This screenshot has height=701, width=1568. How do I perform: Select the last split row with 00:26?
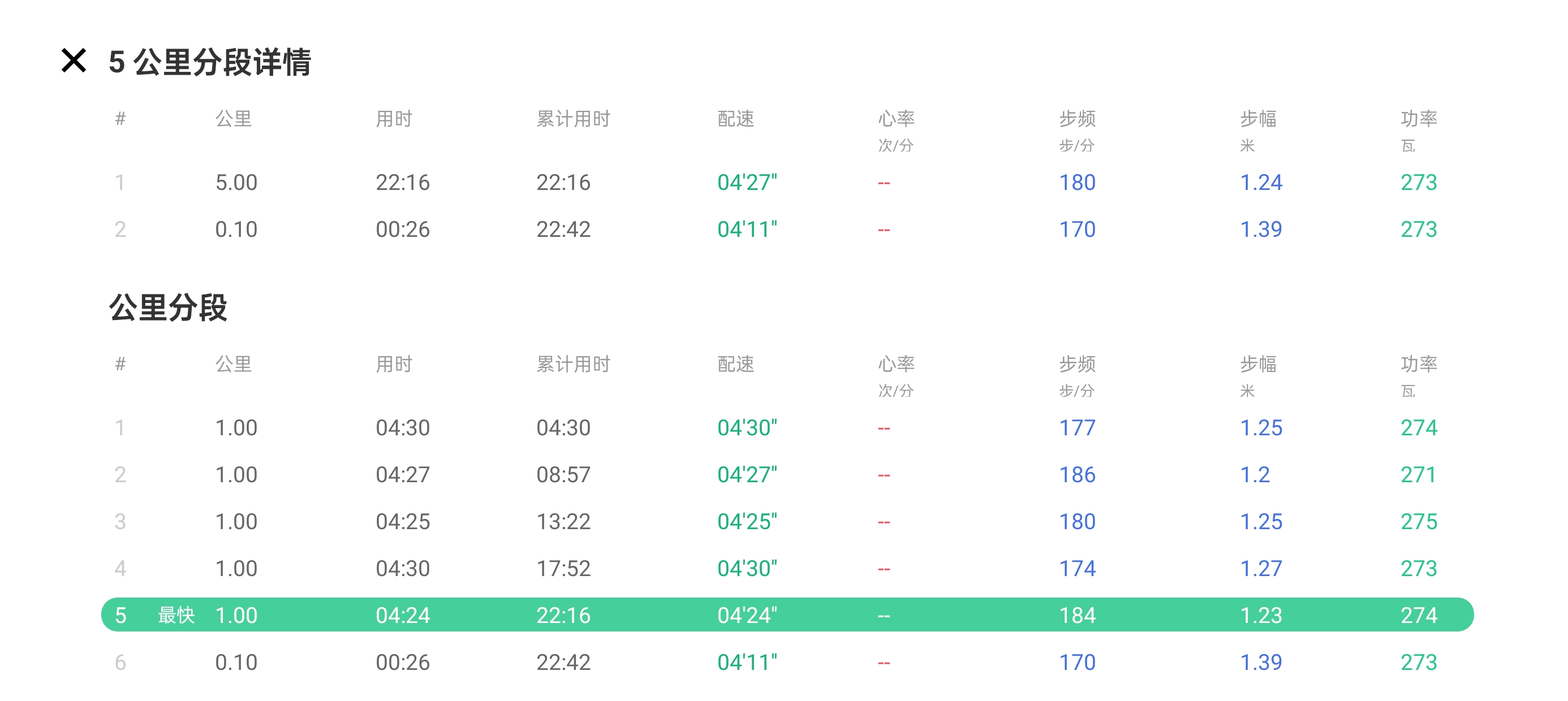[x=402, y=662]
